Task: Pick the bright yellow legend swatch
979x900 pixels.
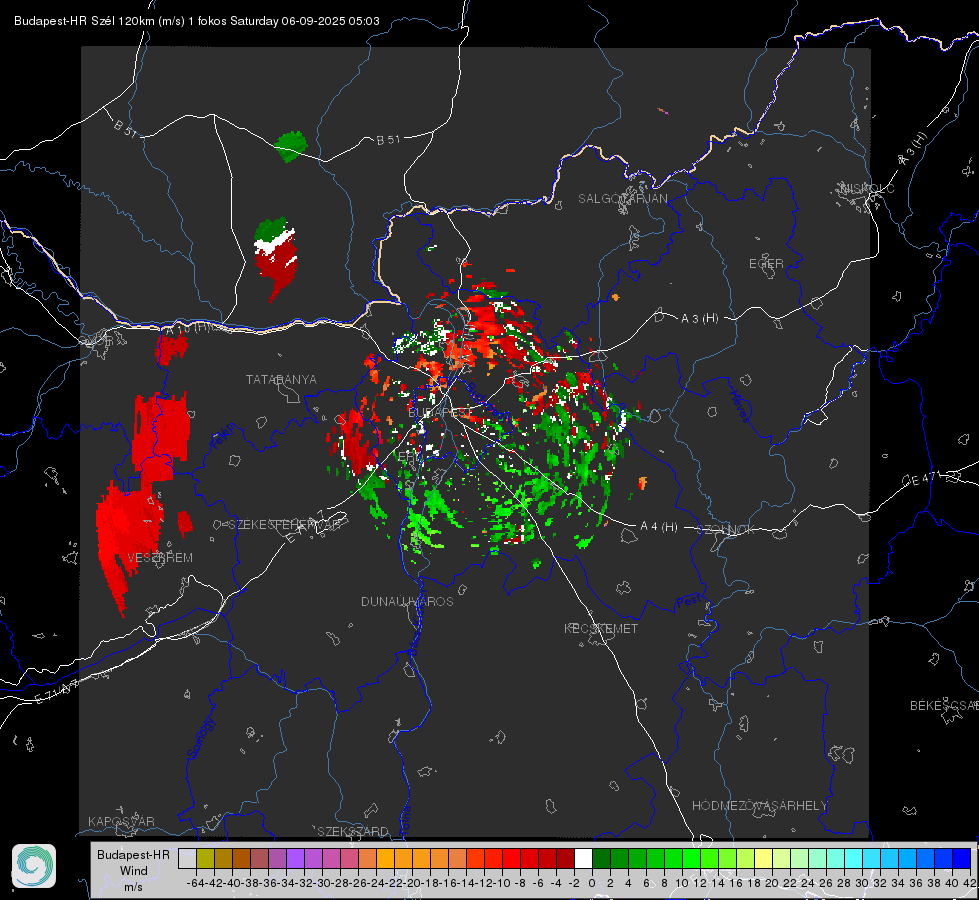Action: point(764,858)
